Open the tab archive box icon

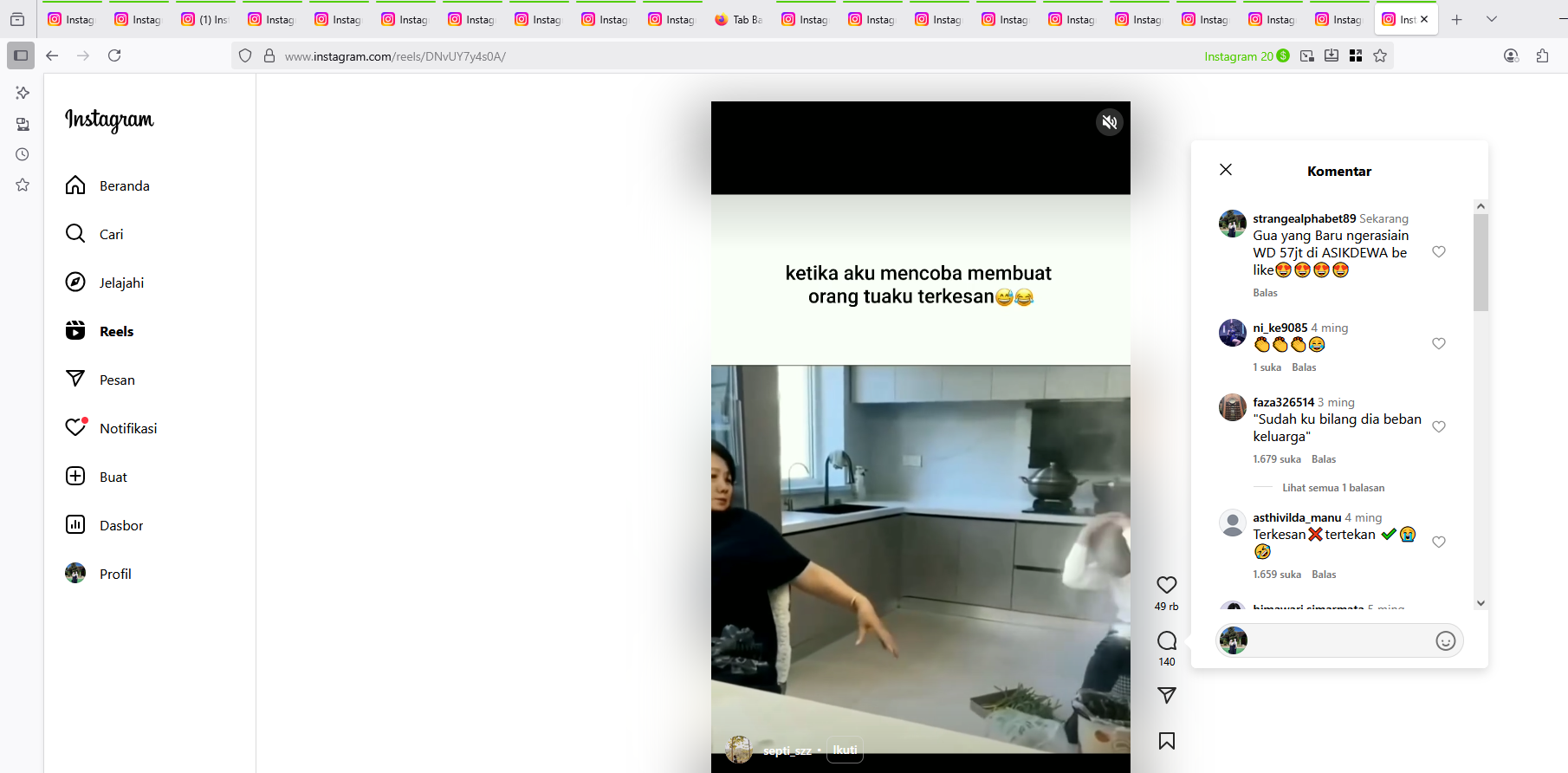17,19
